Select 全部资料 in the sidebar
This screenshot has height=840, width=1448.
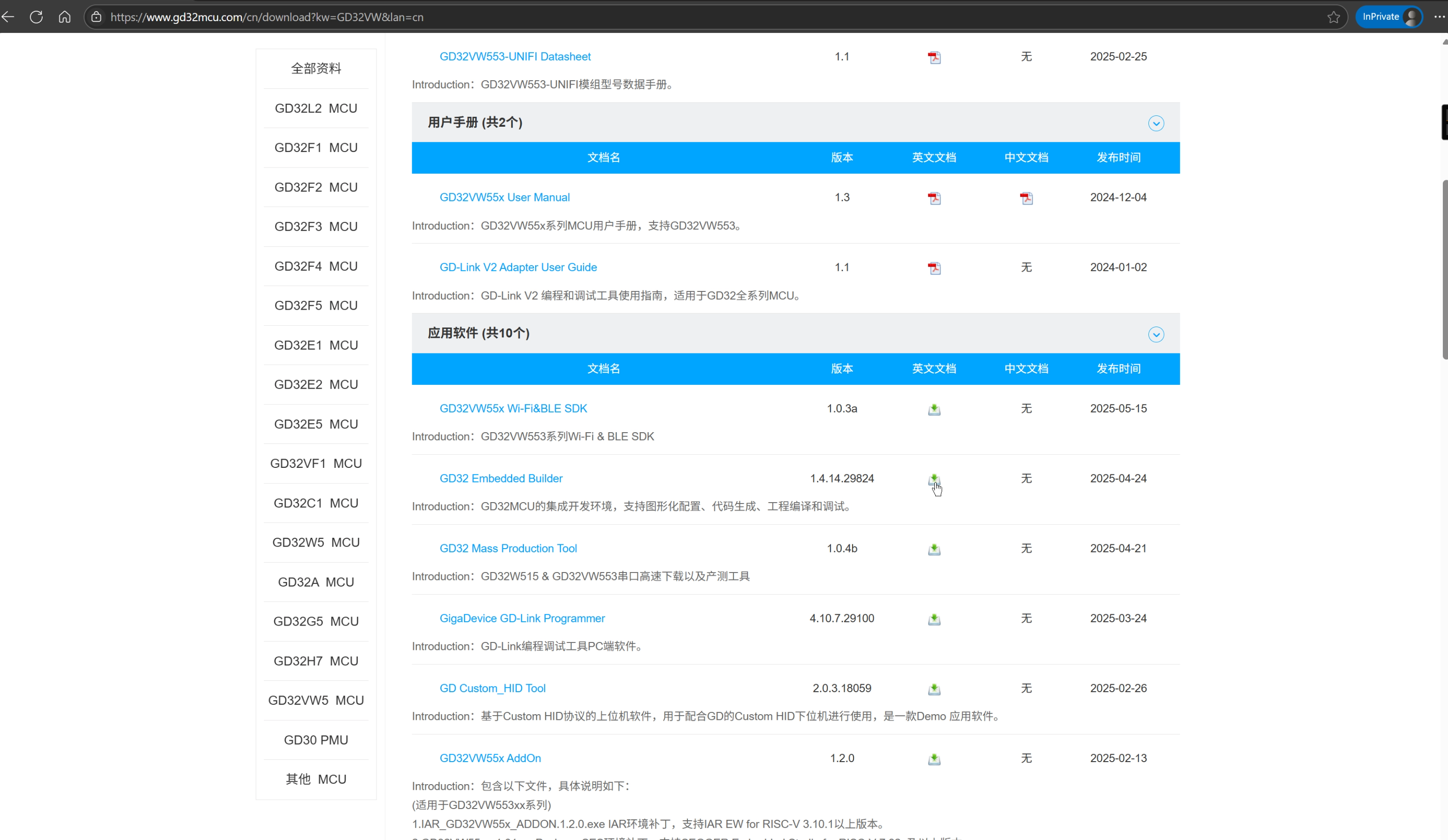click(316, 69)
